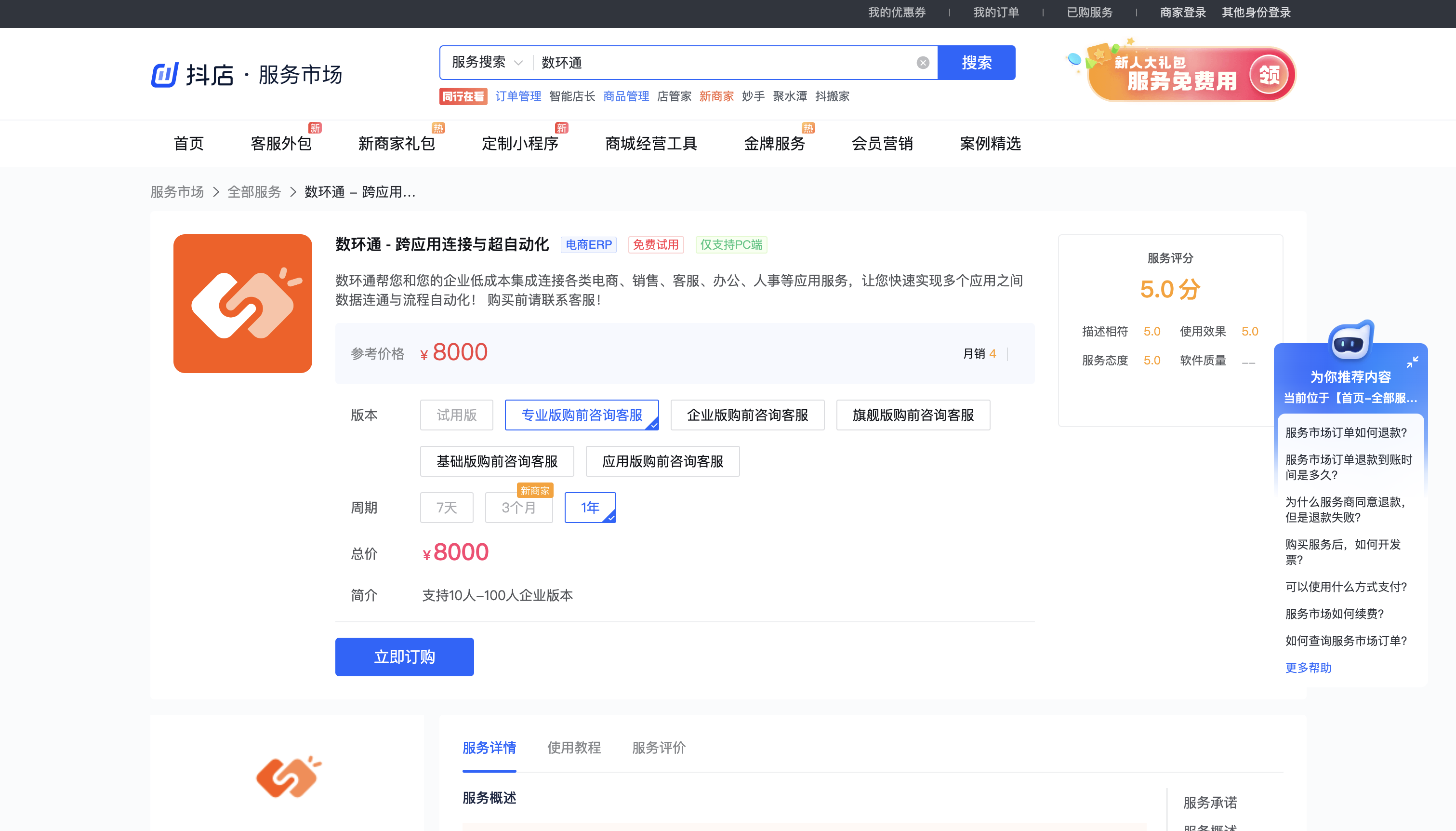Open help item 服务市场如何续费?

1335,614
